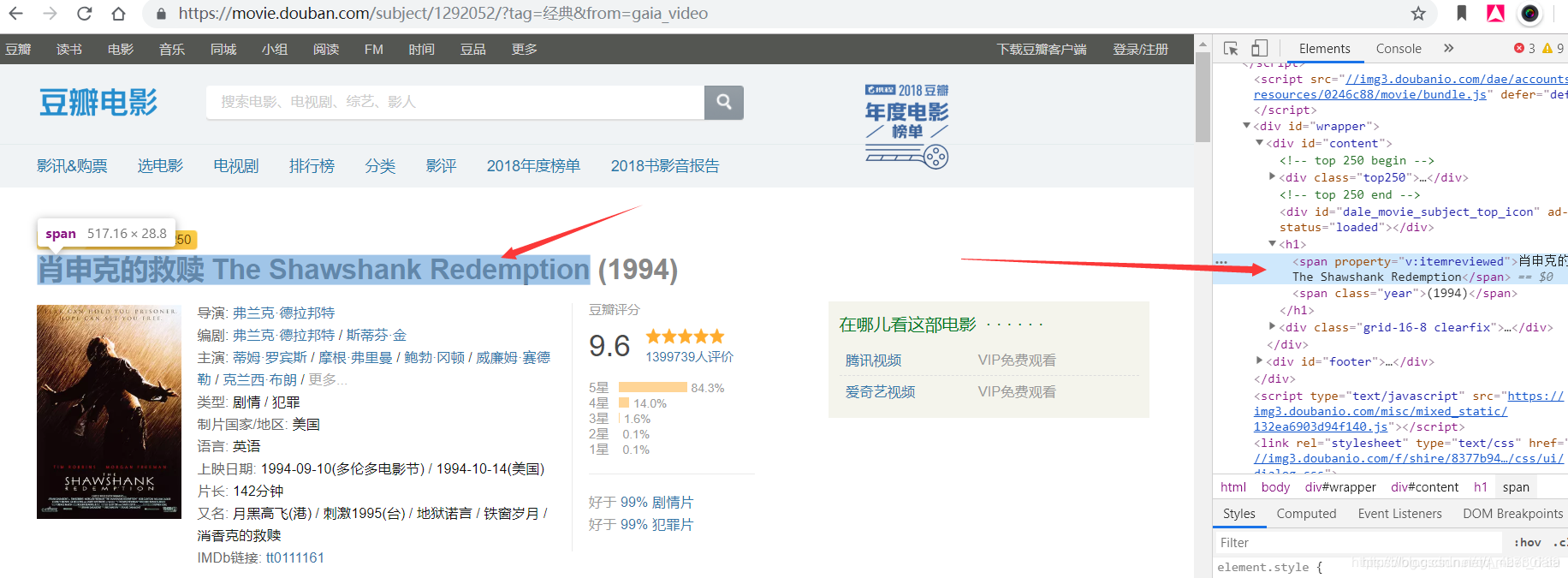The width and height of the screenshot is (1568, 578).
Task: Click the search magnifier button
Action: click(x=724, y=102)
